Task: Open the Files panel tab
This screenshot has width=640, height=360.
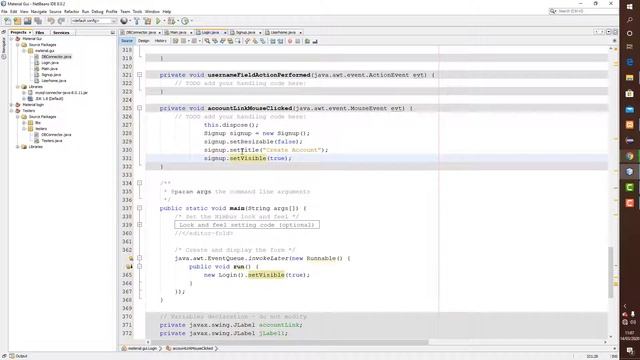Action: [x=40, y=32]
